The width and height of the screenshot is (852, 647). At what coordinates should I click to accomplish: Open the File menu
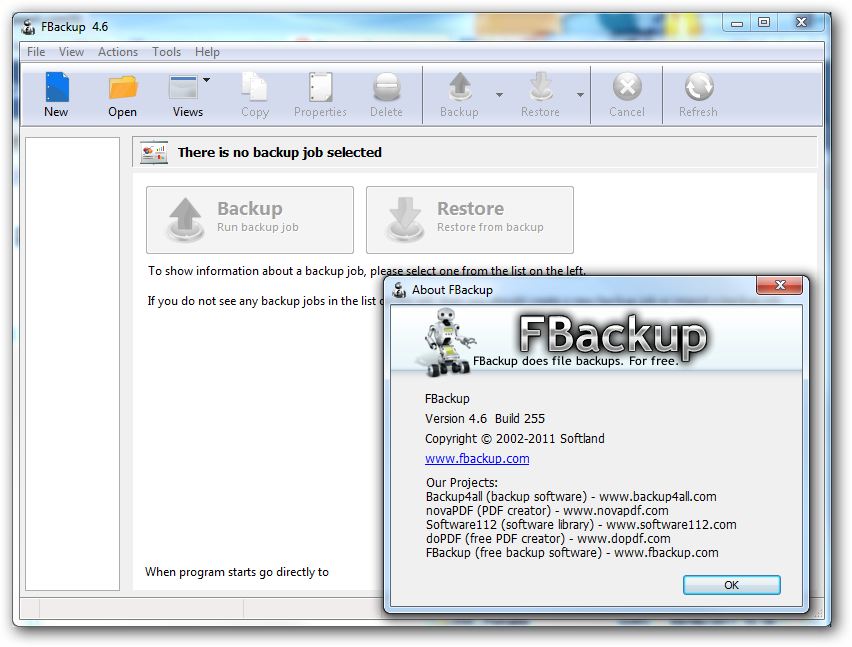pyautogui.click(x=36, y=52)
